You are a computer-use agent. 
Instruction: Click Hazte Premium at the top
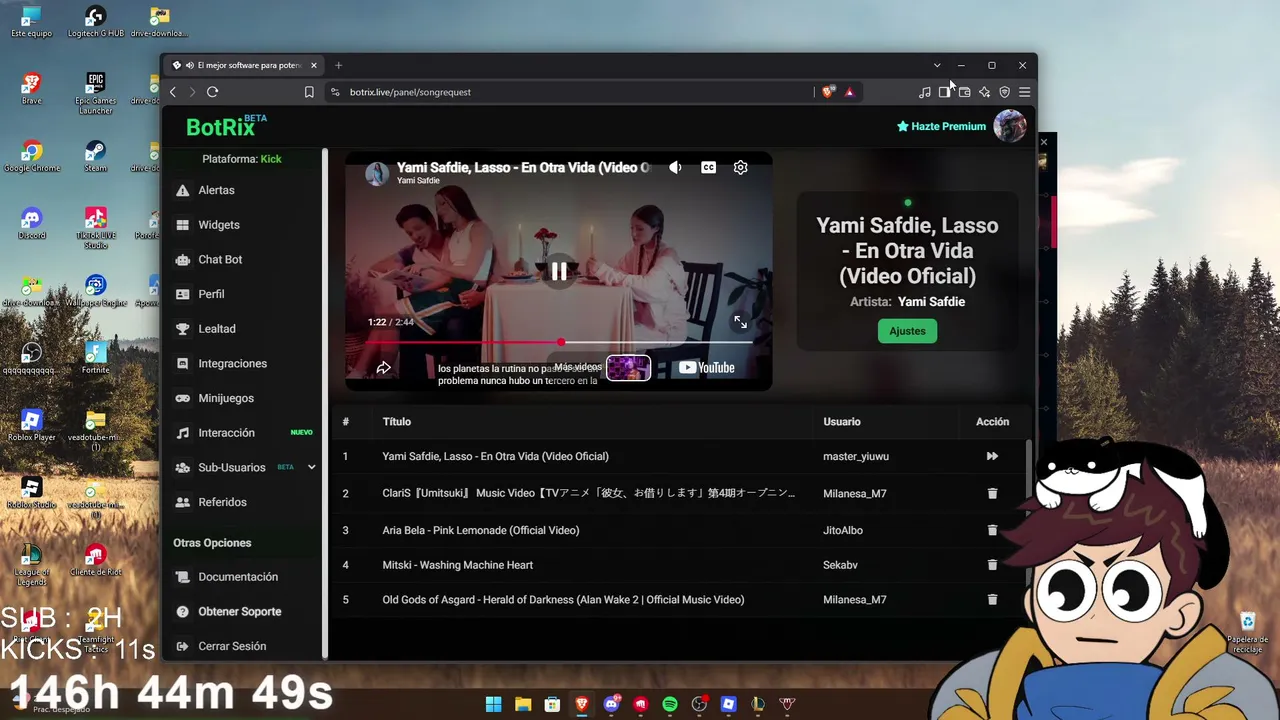[941, 127]
